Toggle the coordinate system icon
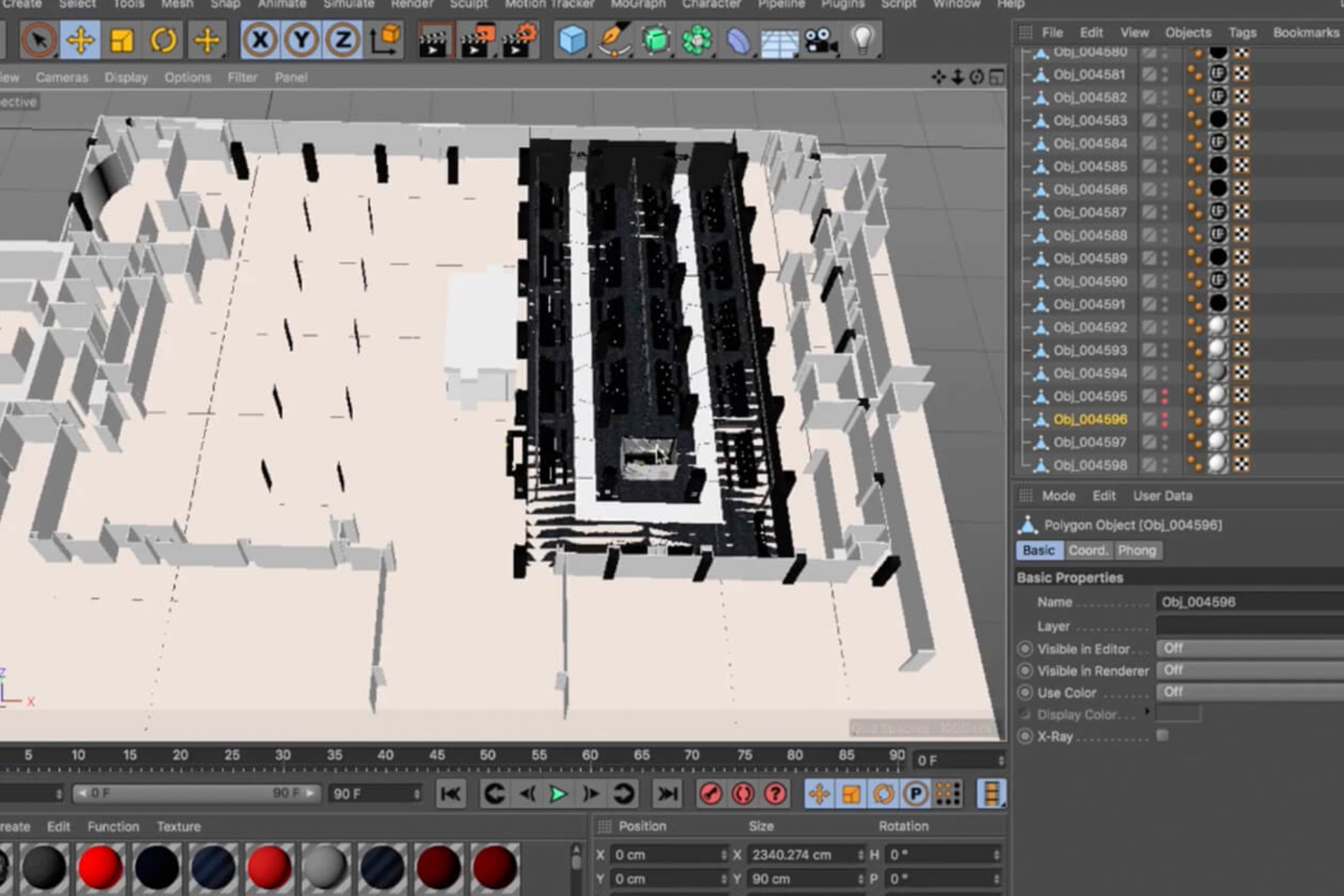 [384, 40]
